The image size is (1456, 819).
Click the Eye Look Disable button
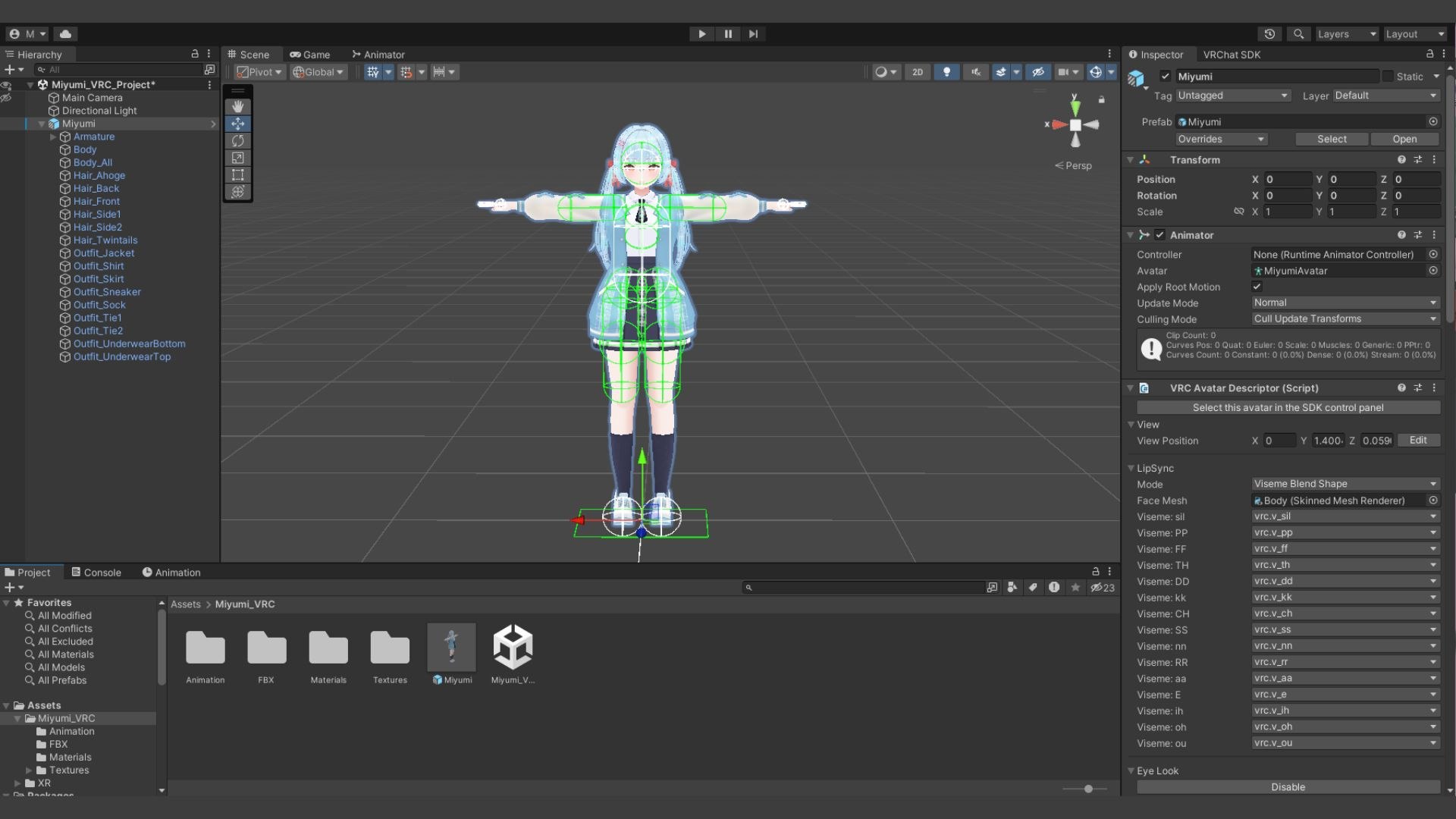pyautogui.click(x=1288, y=787)
